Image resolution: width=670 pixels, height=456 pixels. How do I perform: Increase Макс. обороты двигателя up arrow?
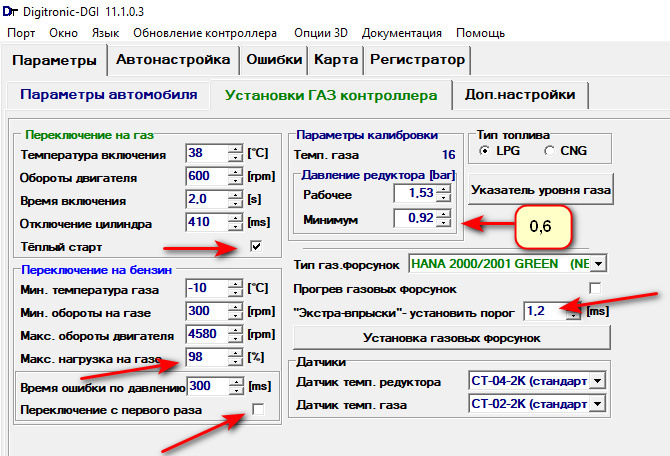pos(235,330)
